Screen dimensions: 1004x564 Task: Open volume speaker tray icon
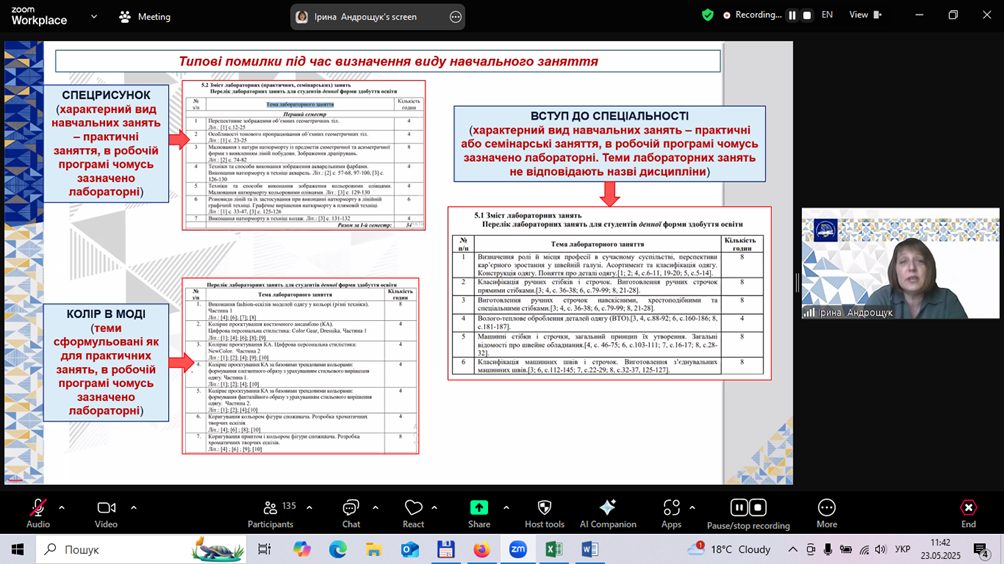pyautogui.click(x=881, y=549)
